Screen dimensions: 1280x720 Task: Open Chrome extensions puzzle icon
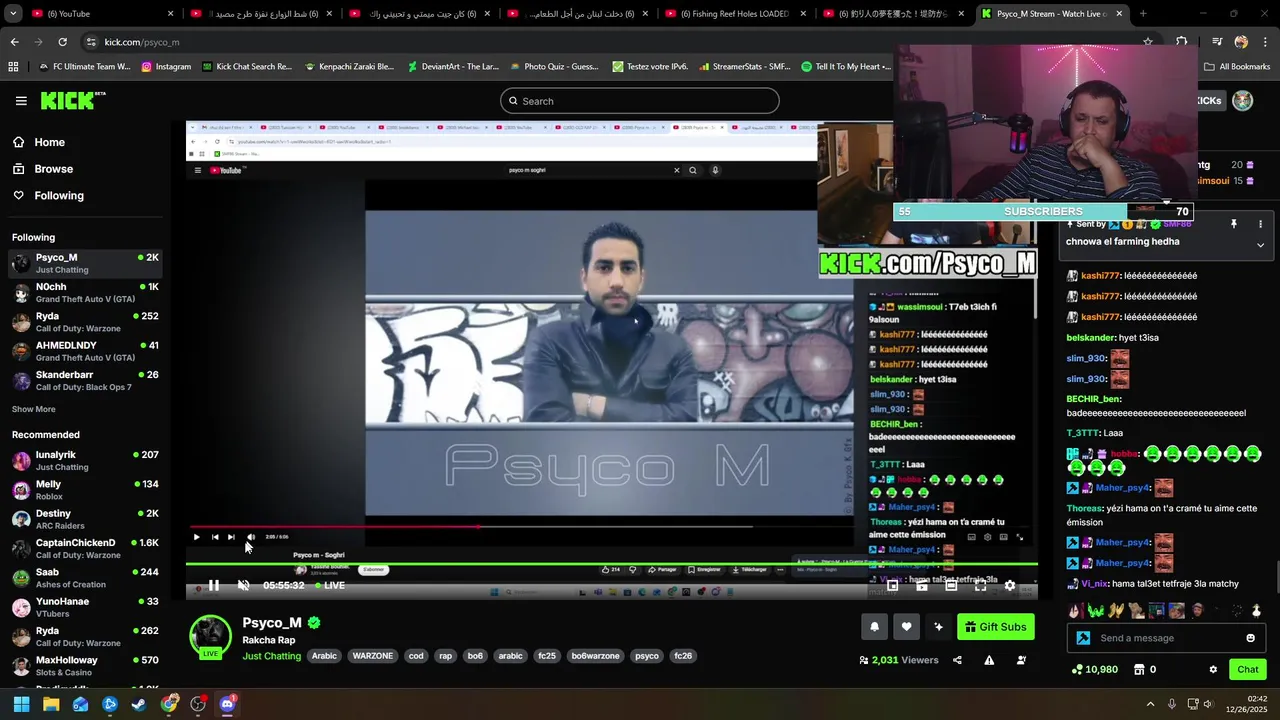[x=1182, y=42]
